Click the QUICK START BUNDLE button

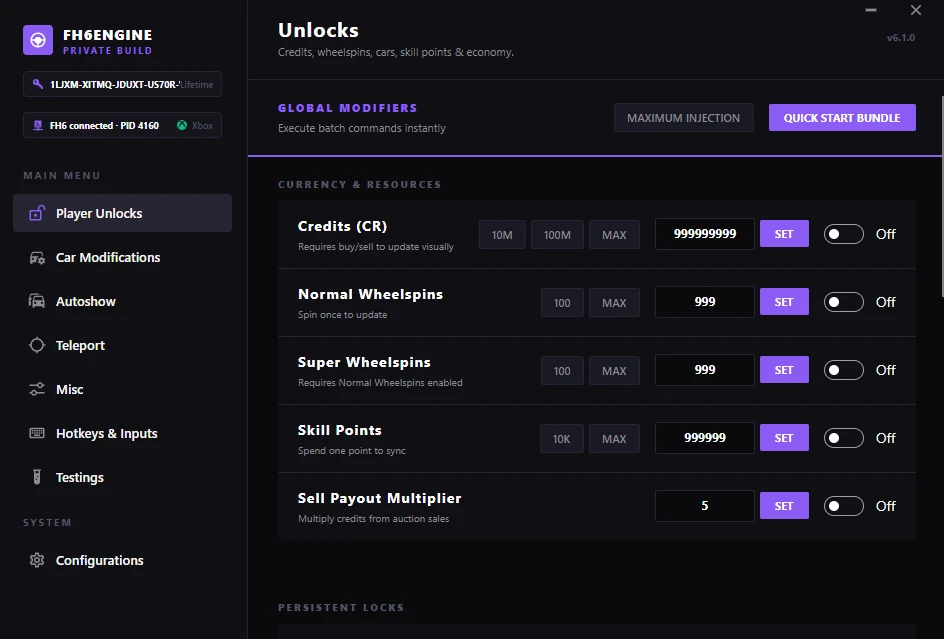(842, 117)
